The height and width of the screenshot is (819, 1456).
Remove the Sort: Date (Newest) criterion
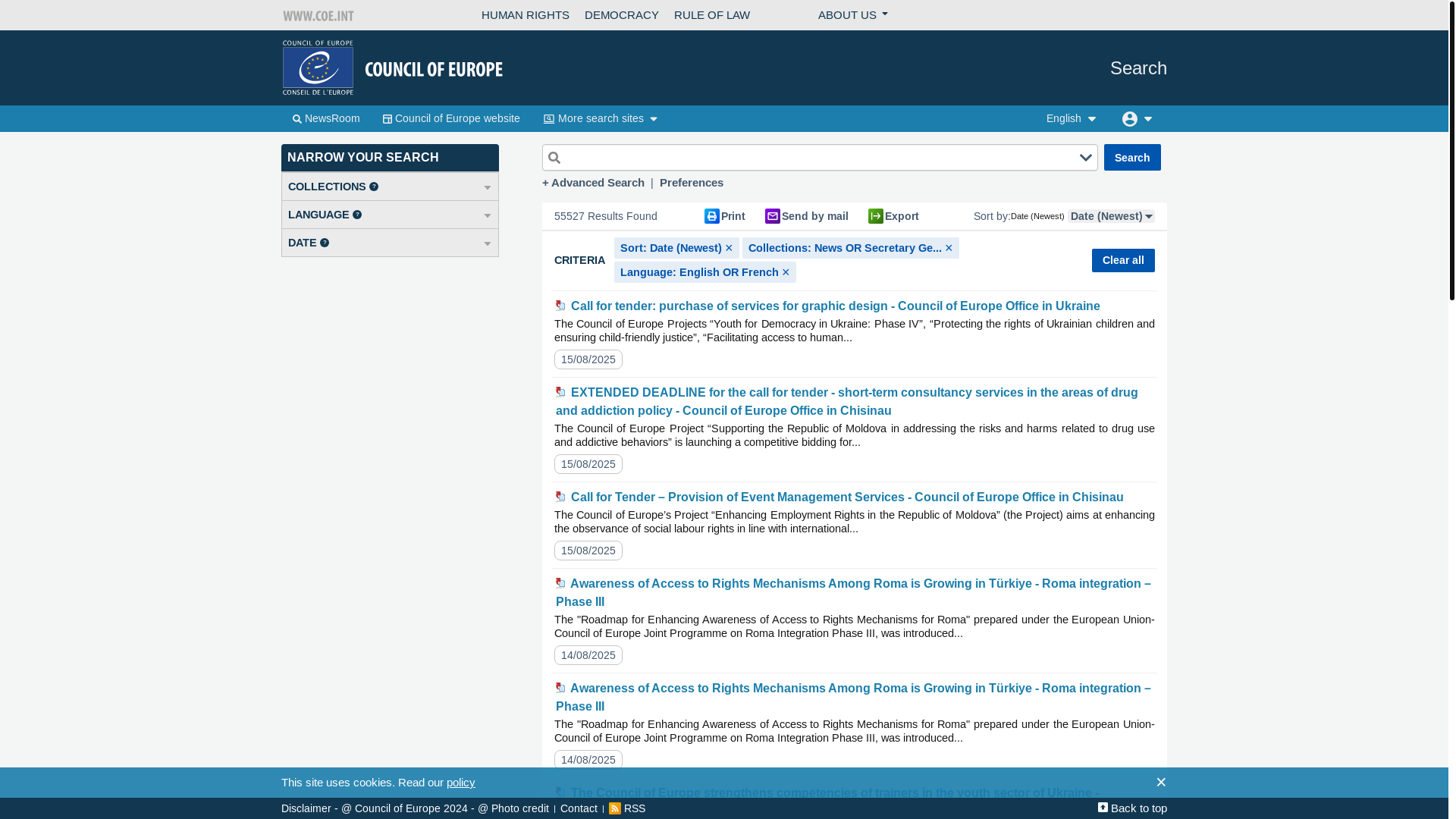point(729,248)
